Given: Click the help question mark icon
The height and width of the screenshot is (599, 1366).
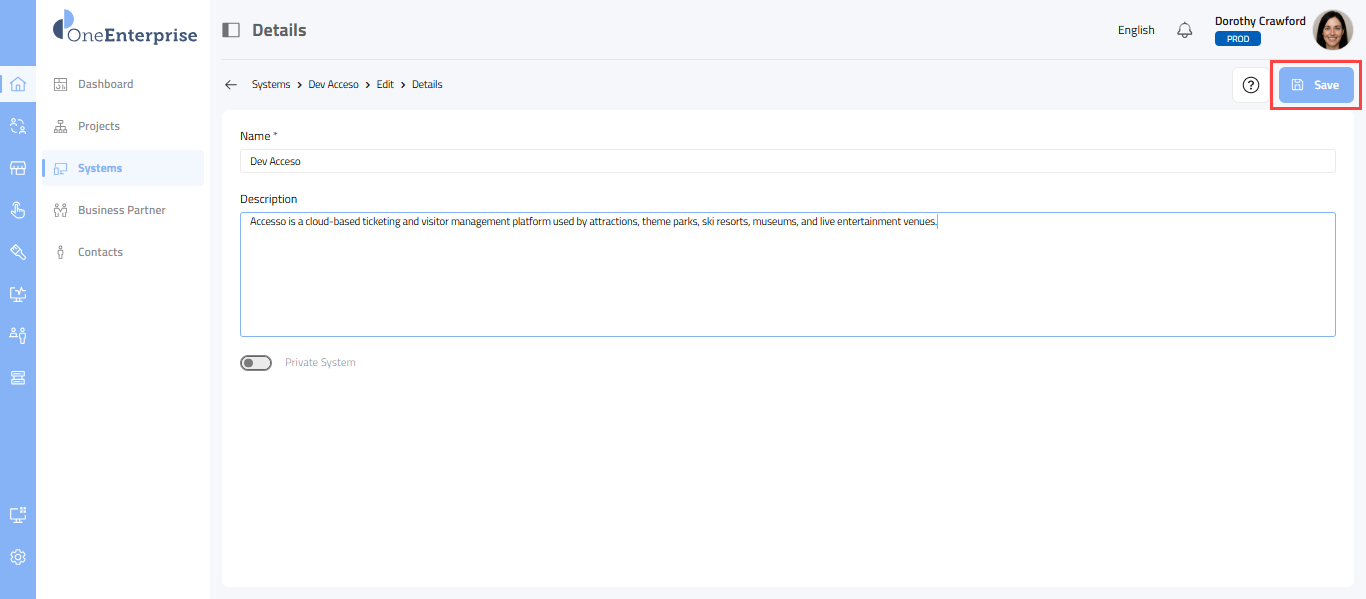Looking at the screenshot, I should click(1250, 85).
